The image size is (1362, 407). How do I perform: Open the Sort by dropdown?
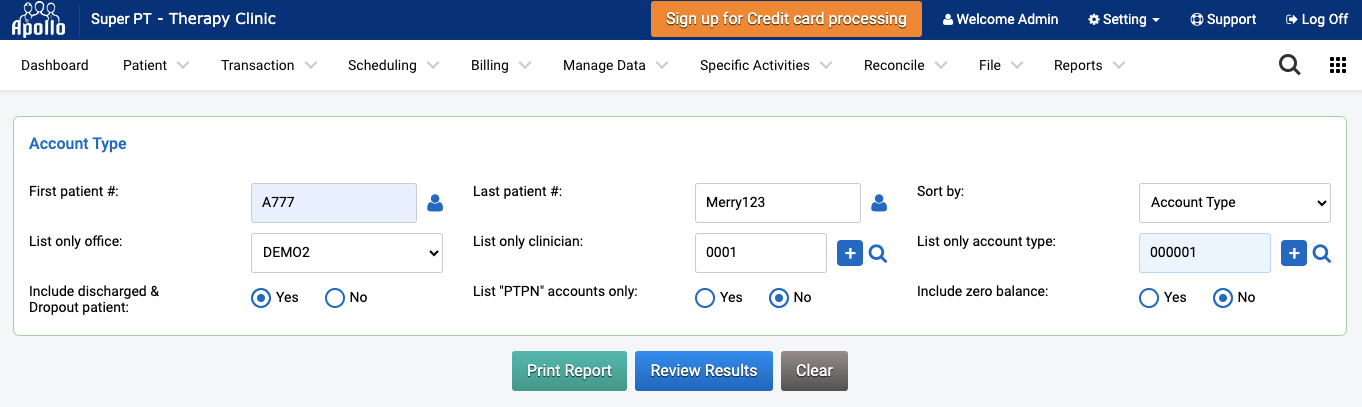pyautogui.click(x=1235, y=203)
